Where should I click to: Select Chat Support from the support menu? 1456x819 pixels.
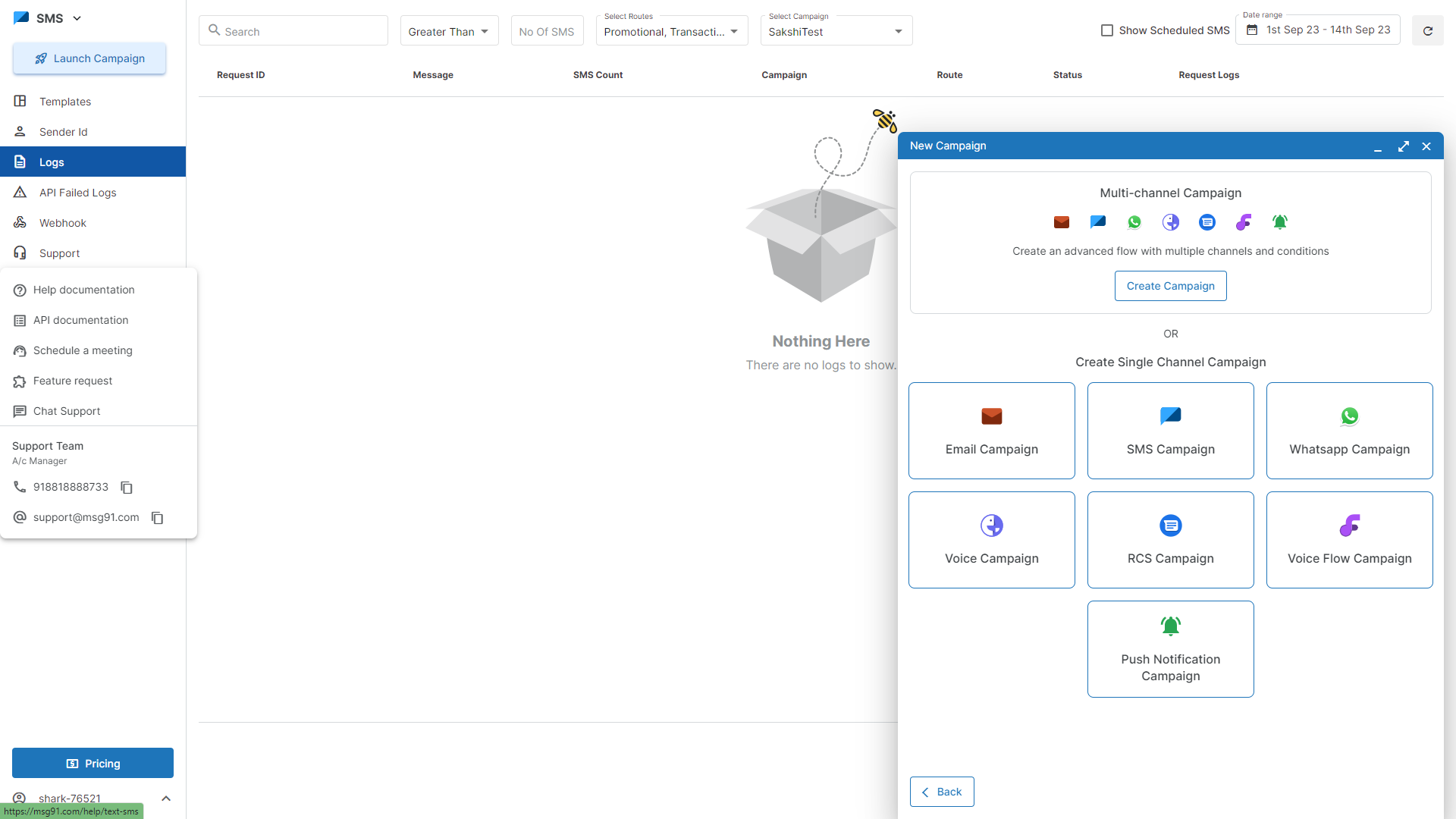[x=67, y=411]
